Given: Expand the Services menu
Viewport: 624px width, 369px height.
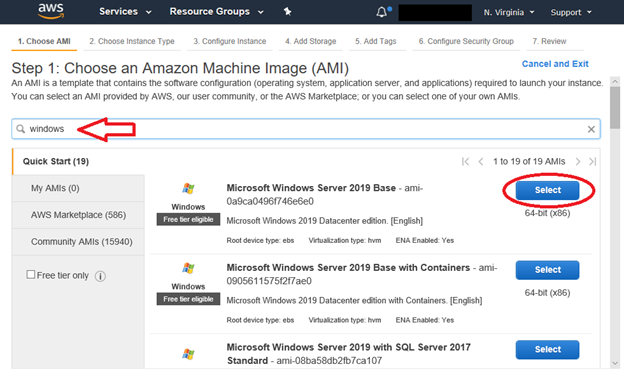Looking at the screenshot, I should tap(125, 12).
